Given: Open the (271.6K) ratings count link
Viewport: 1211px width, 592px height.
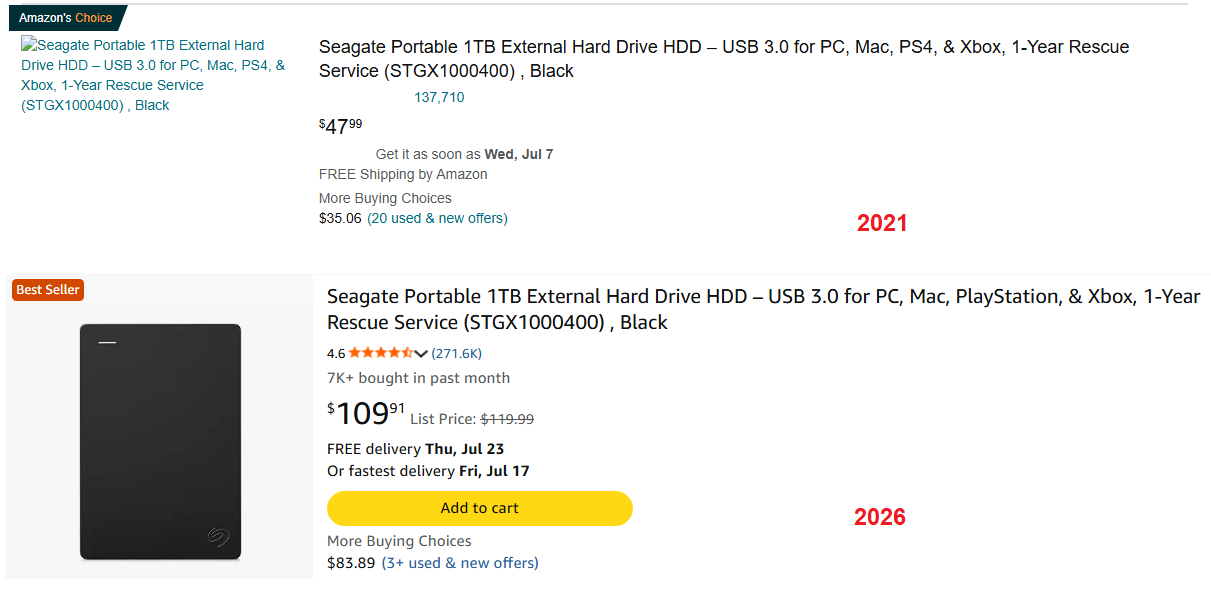Looking at the screenshot, I should coord(457,353).
